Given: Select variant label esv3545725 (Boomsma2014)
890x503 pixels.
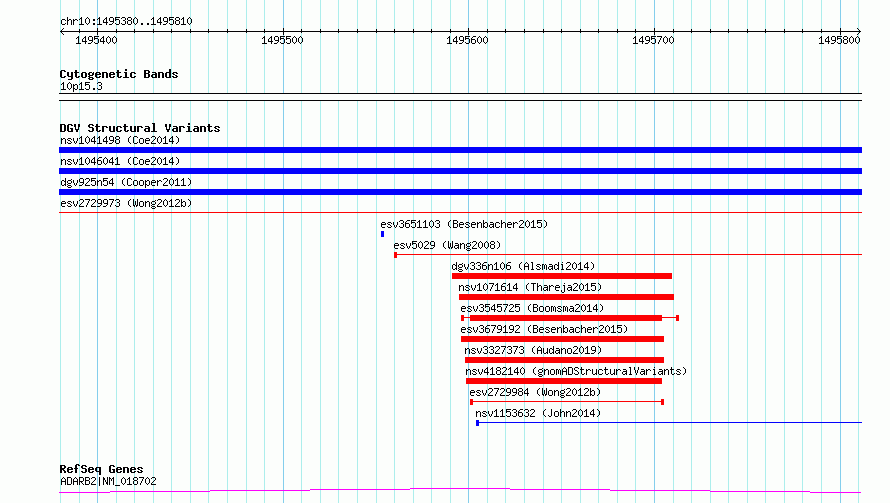Looking at the screenshot, I should 532,308.
